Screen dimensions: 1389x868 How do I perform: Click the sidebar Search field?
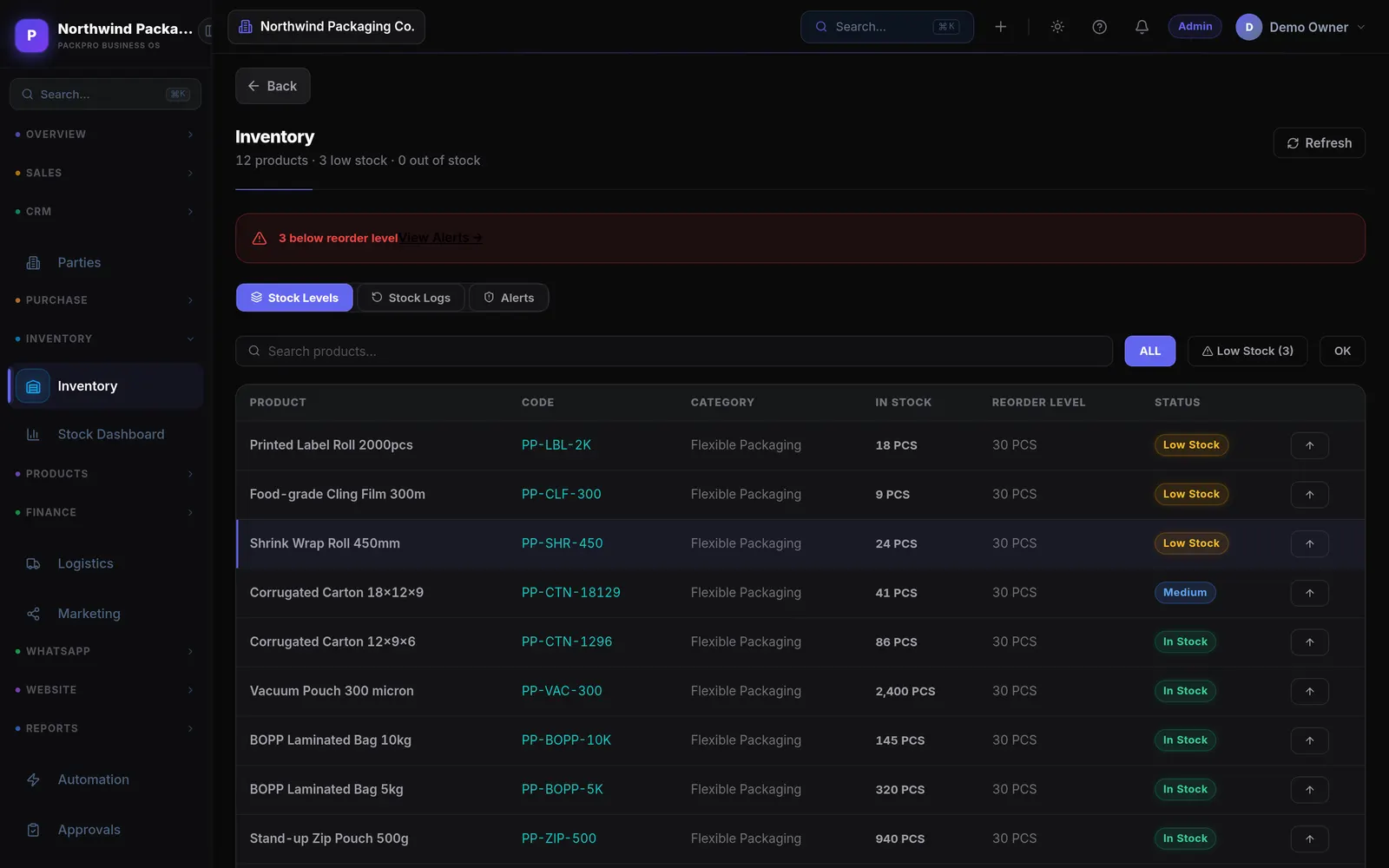pos(105,94)
